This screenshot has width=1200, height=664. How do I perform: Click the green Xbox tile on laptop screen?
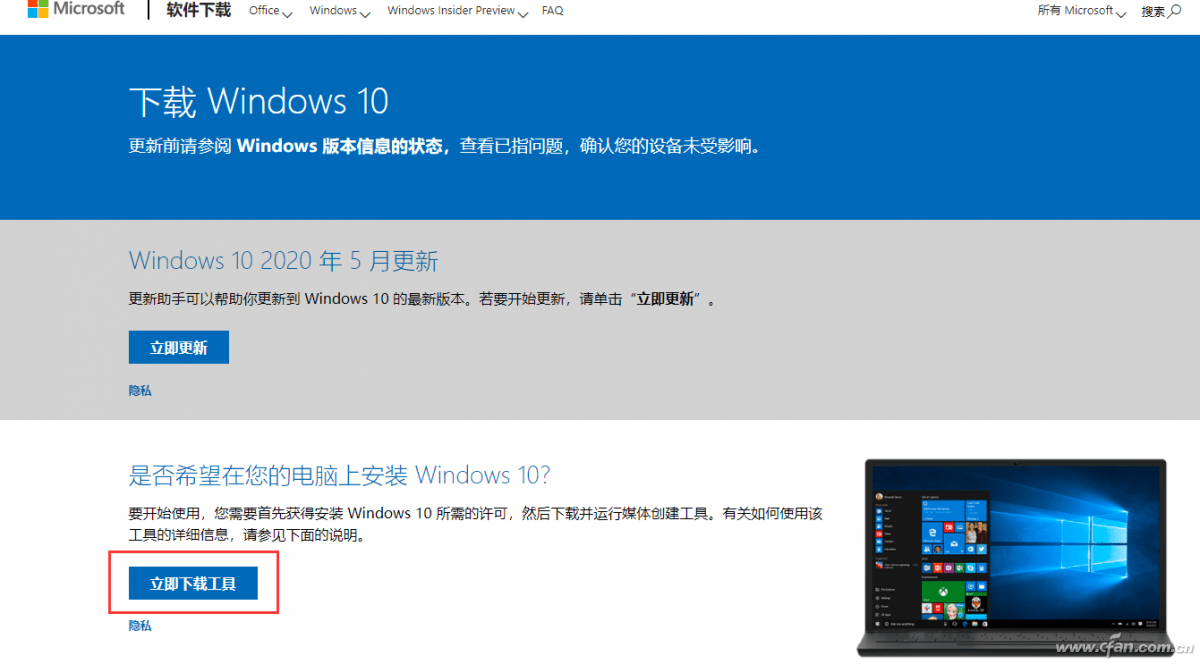pos(943,592)
